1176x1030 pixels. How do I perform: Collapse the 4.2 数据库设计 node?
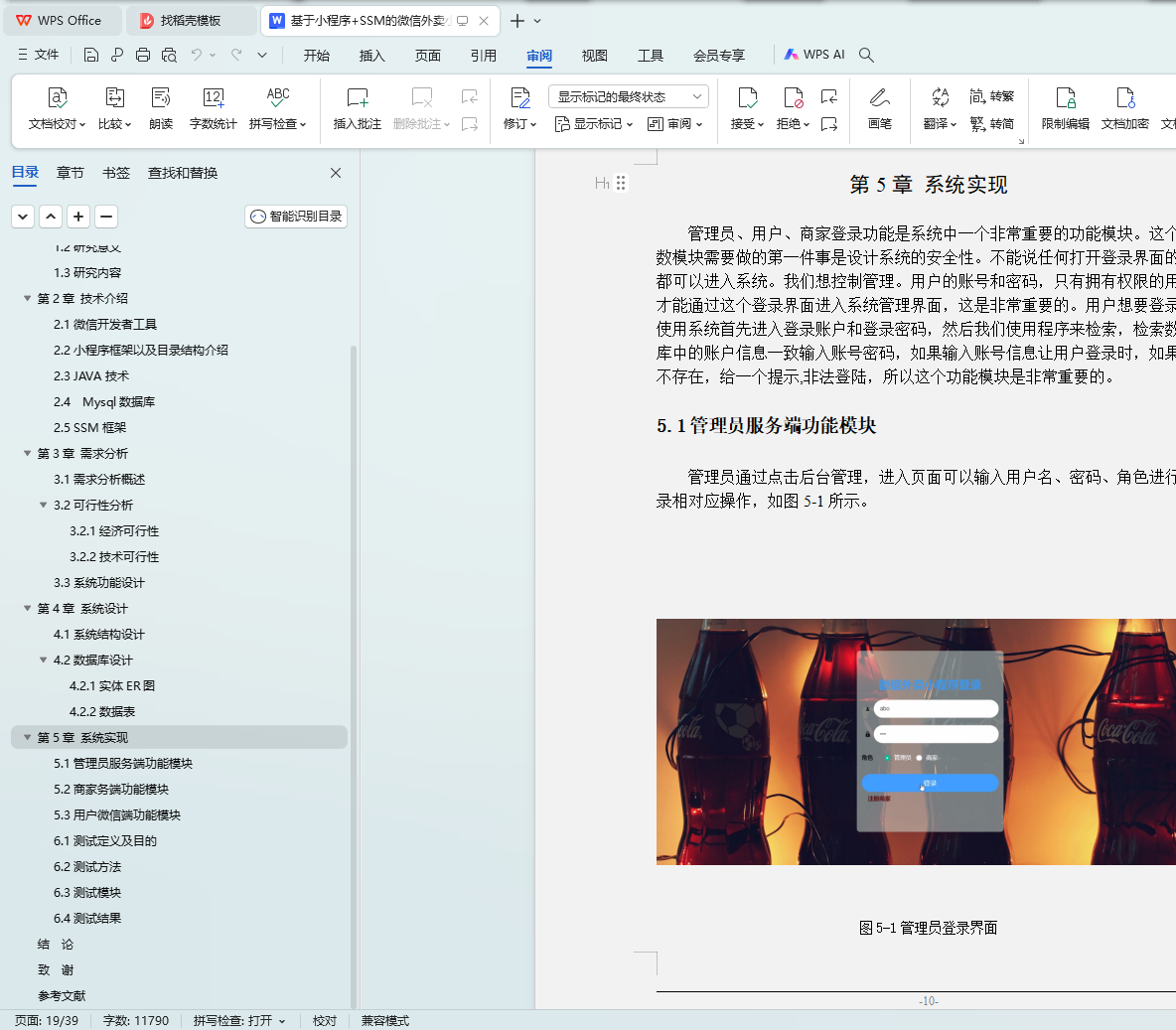point(44,661)
